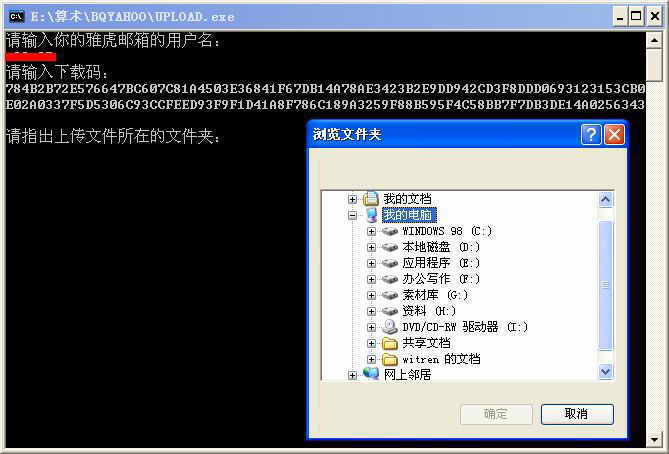
Task: Click the 共享文档 folder icon
Action: pyautogui.click(x=390, y=343)
